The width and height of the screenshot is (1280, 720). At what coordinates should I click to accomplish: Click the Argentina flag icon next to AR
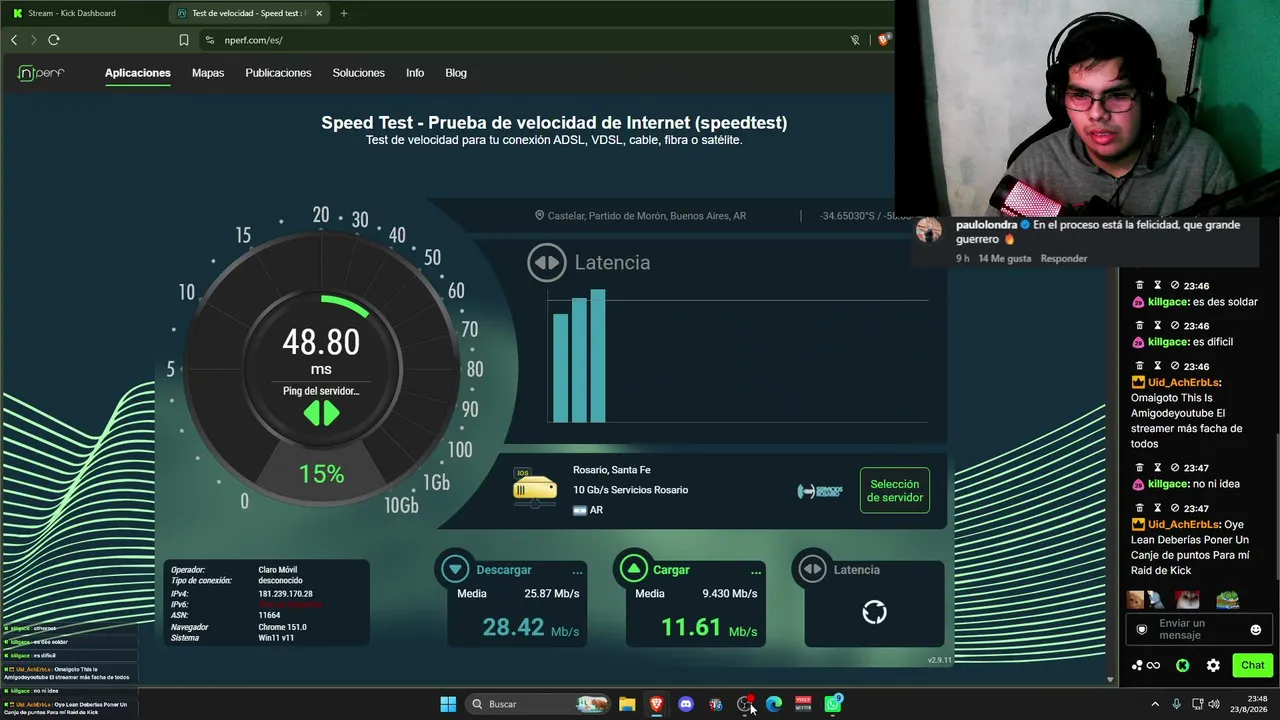tap(579, 510)
